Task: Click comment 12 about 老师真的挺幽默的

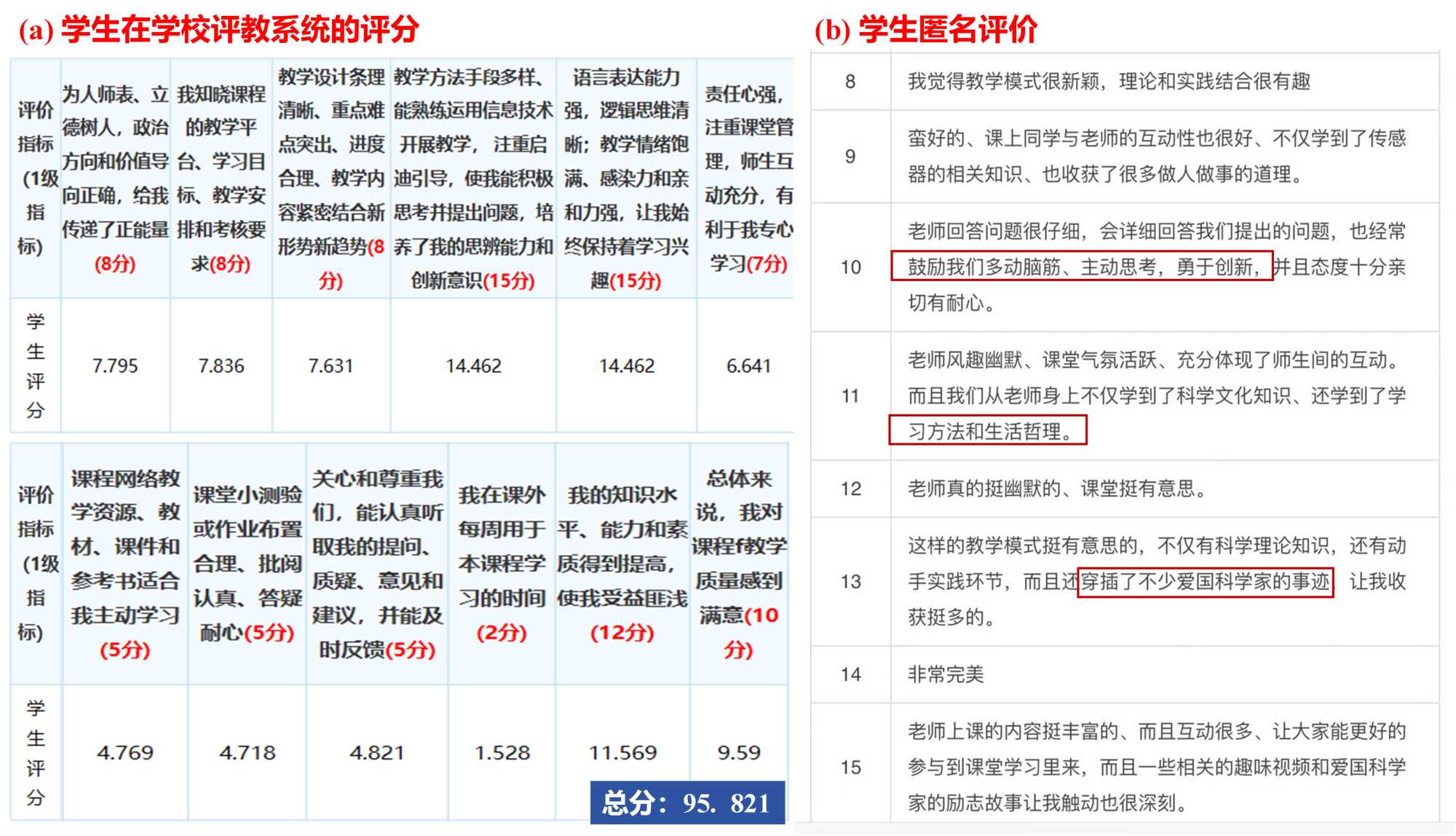Action: tap(1057, 489)
